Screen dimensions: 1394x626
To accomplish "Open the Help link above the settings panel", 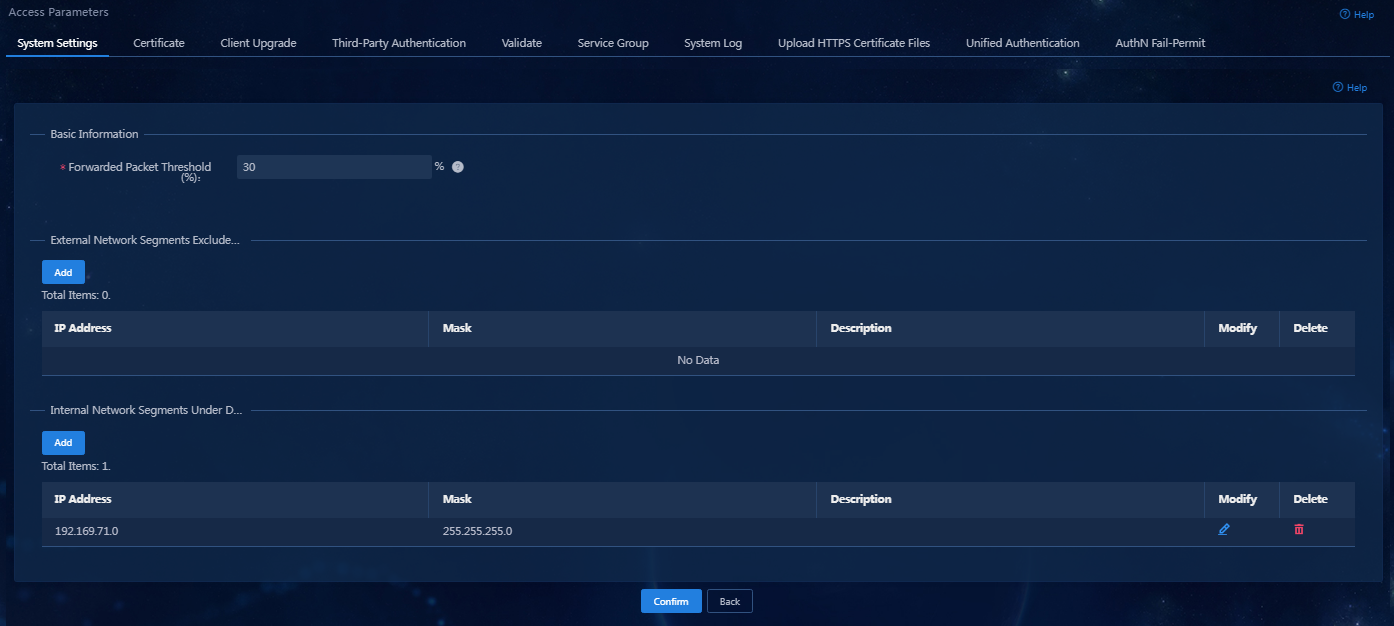I will (1350, 87).
